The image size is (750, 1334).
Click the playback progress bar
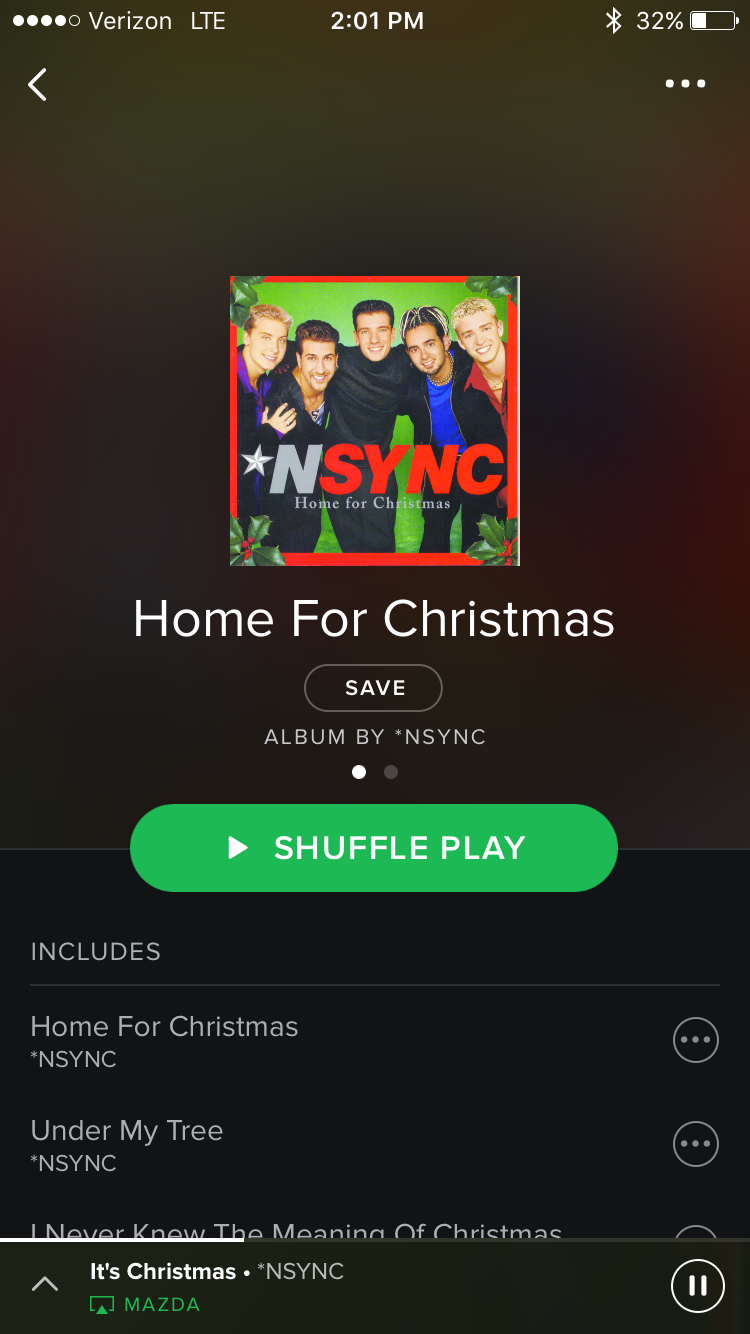tap(375, 1240)
